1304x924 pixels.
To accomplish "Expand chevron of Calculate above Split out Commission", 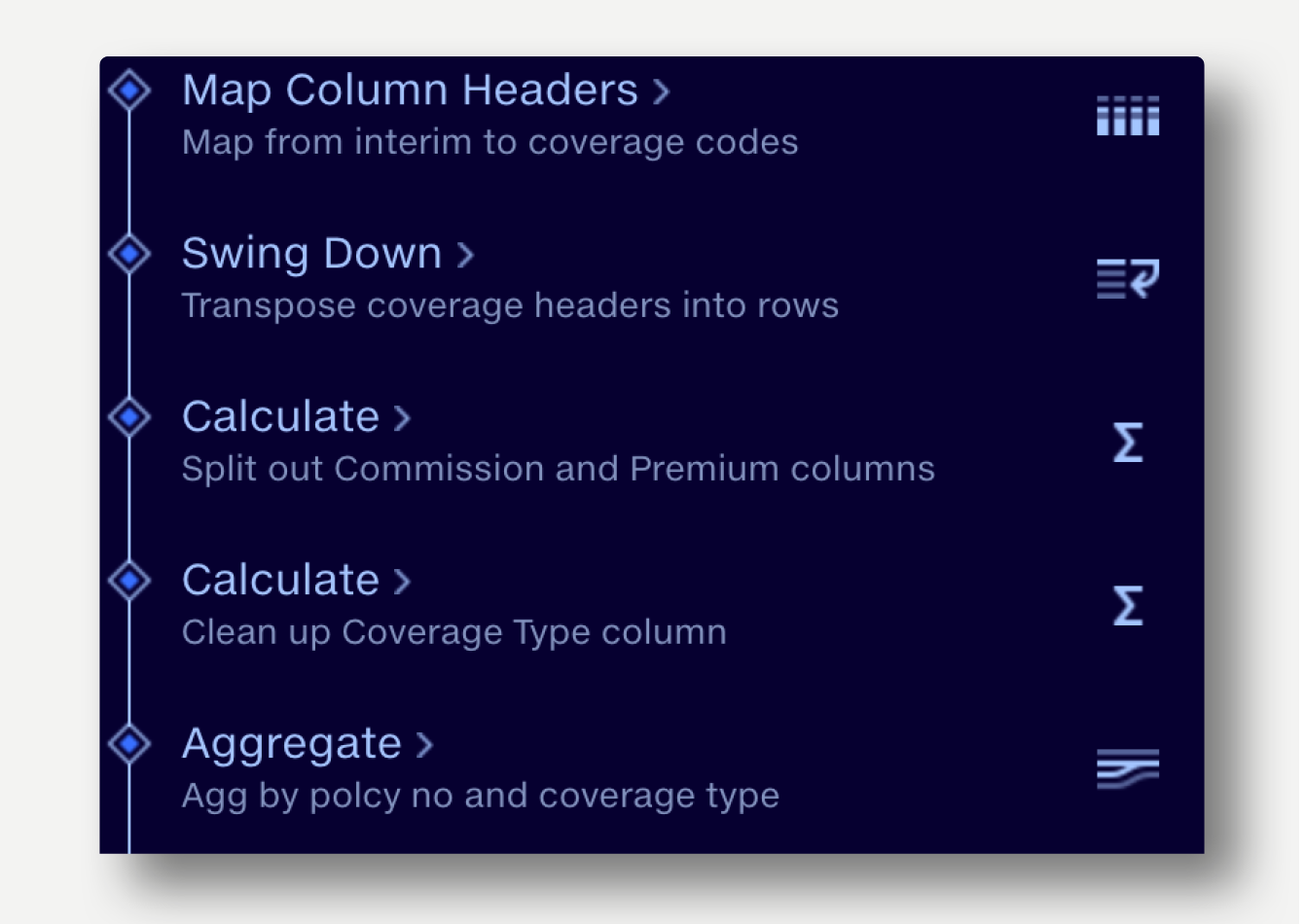I will tap(402, 419).
